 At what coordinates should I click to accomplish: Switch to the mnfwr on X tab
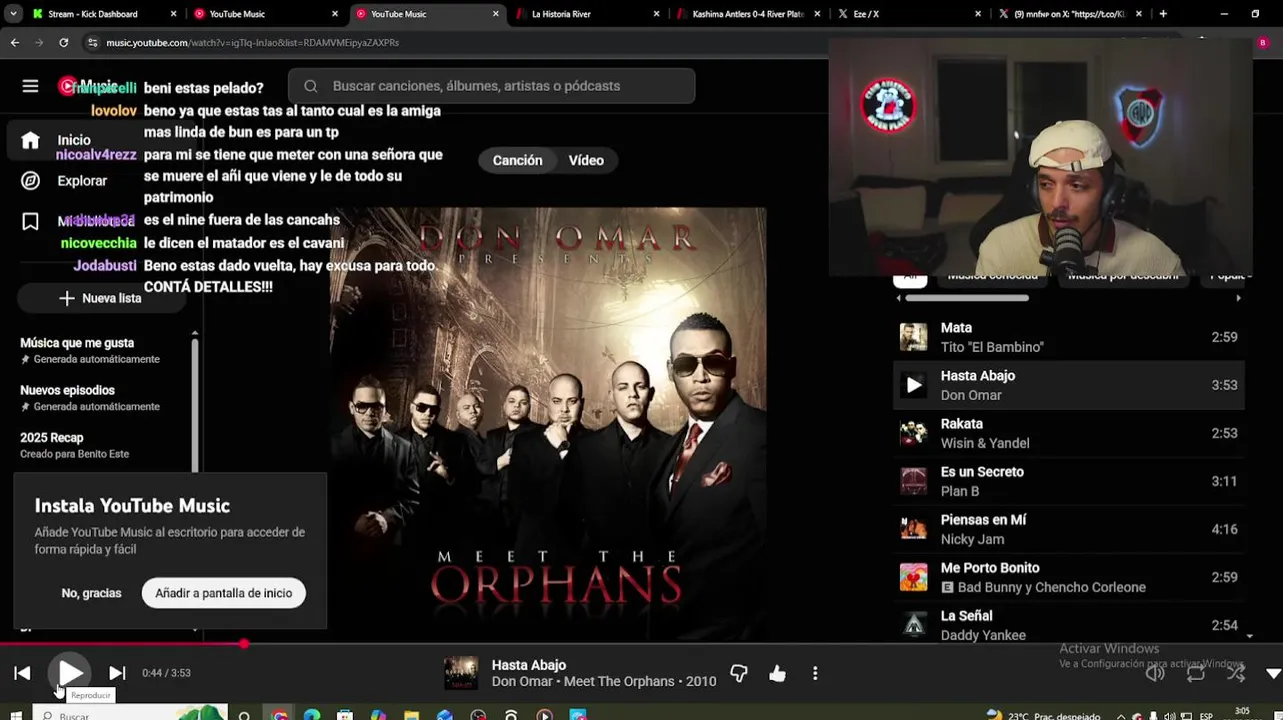coord(1069,14)
